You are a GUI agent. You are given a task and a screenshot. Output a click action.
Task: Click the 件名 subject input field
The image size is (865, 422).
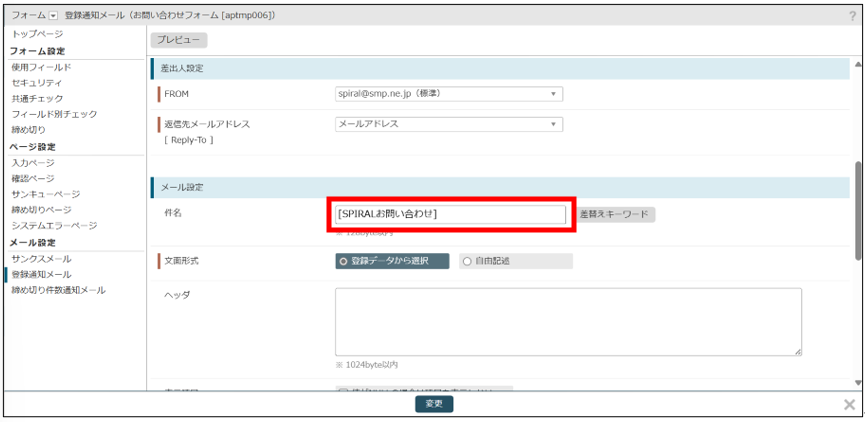[450, 214]
